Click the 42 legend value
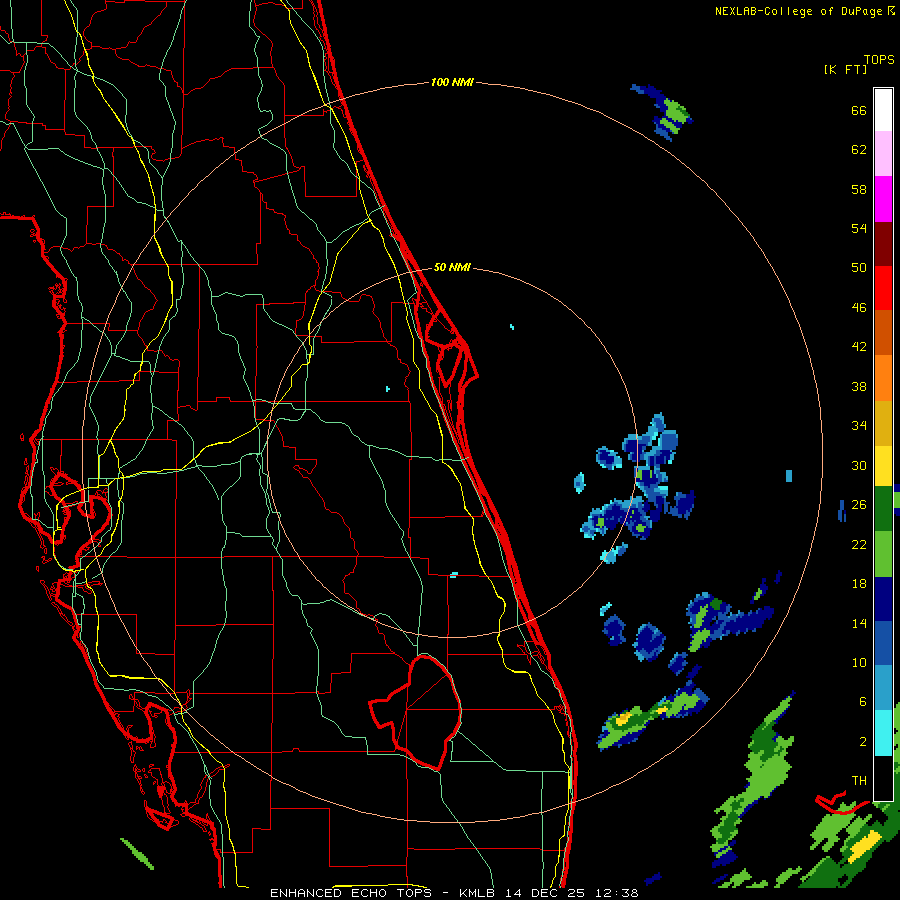The image size is (900, 900). [859, 347]
